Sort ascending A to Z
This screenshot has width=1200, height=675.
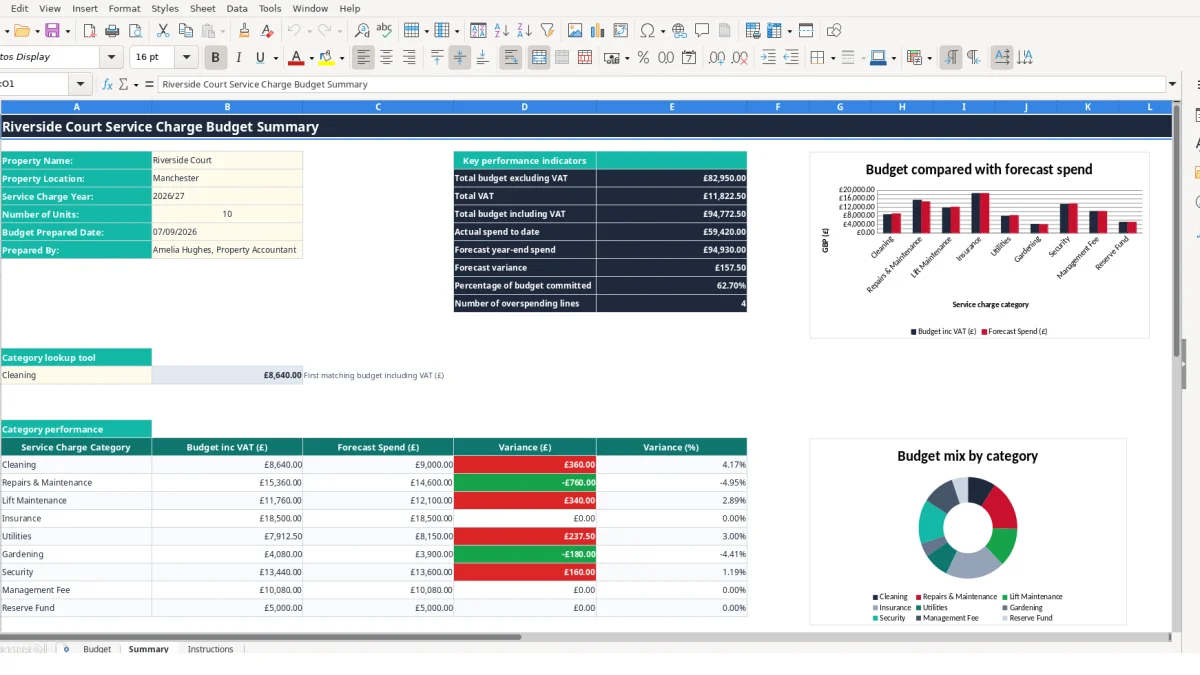[x=502, y=31]
